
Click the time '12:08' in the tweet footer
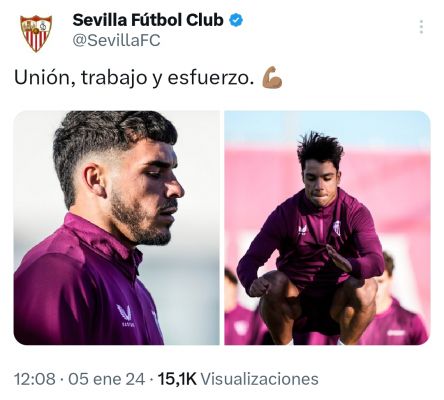(x=35, y=379)
